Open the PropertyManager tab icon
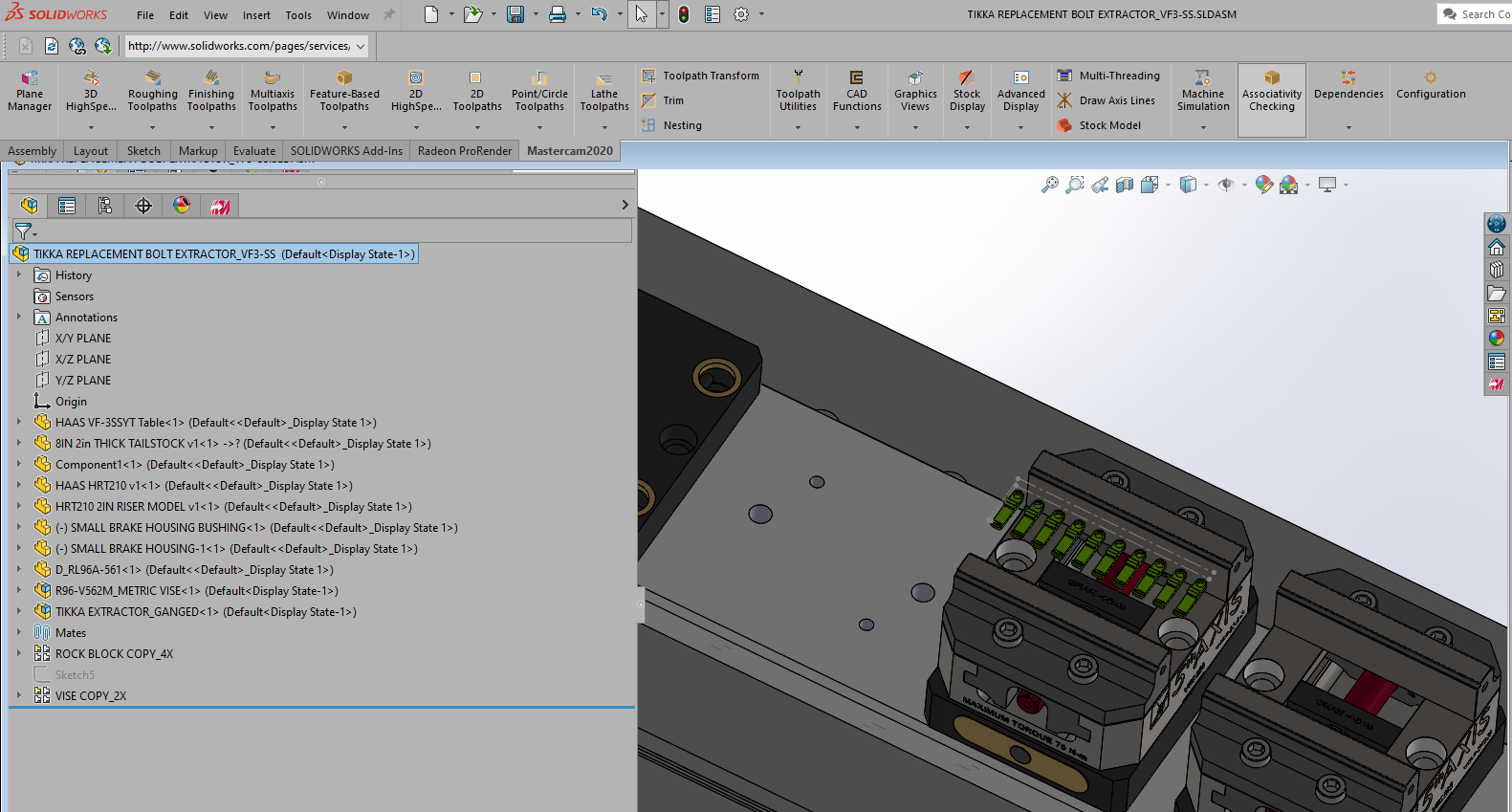This screenshot has width=1512, height=812. click(67, 206)
